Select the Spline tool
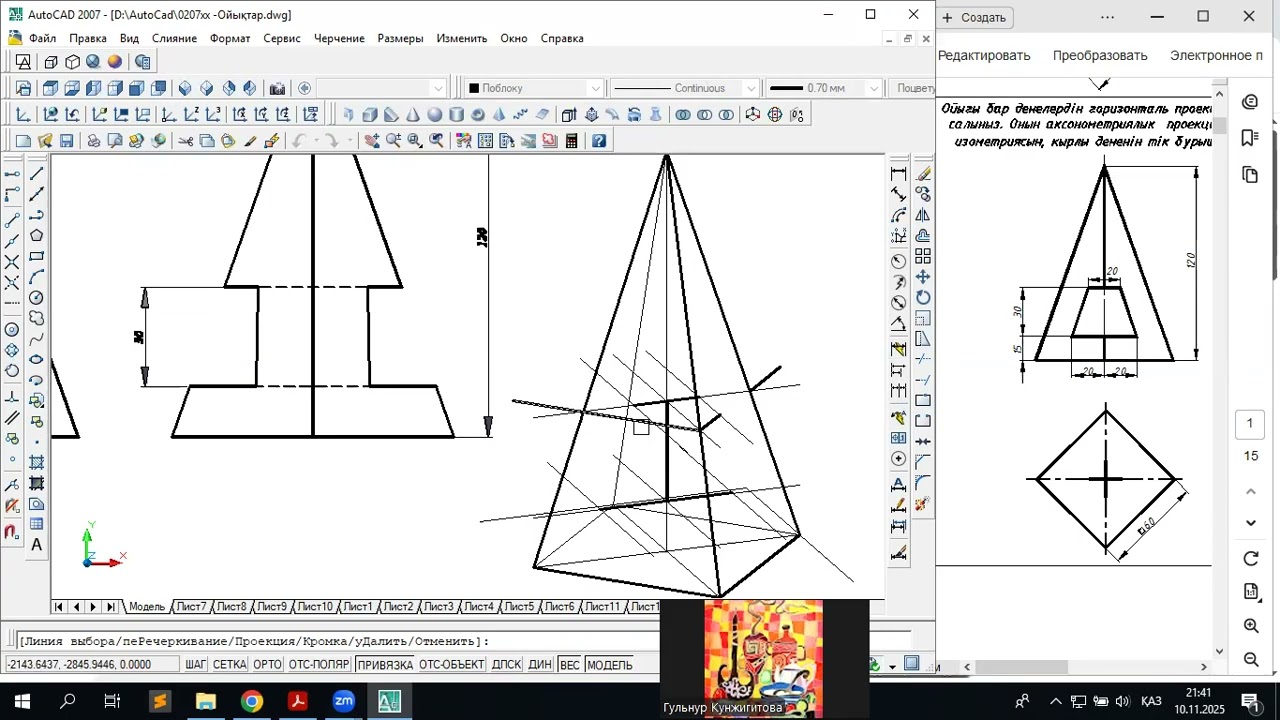The width and height of the screenshot is (1280, 720). click(x=37, y=339)
